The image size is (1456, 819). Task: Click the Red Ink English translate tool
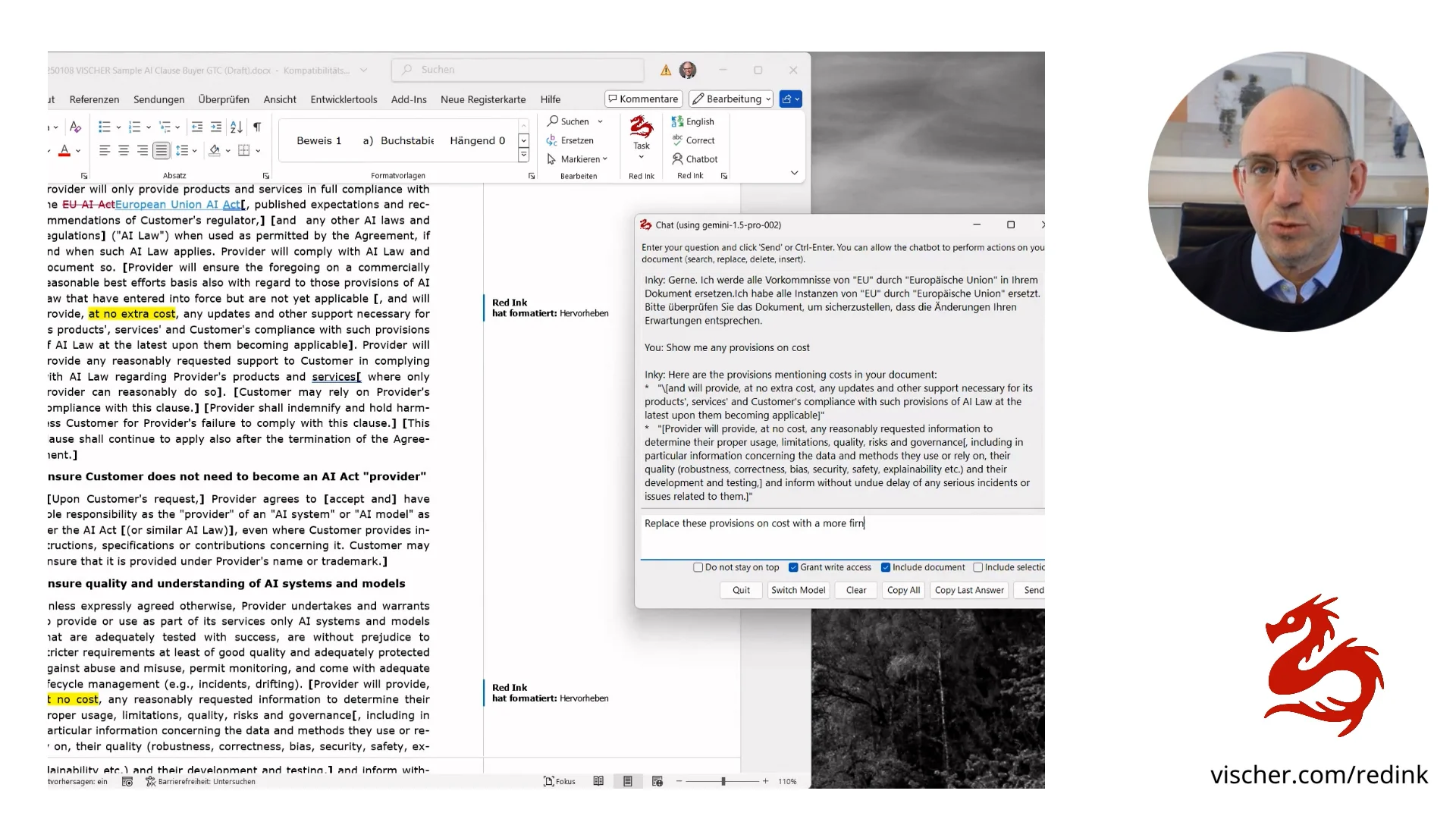[x=692, y=121]
